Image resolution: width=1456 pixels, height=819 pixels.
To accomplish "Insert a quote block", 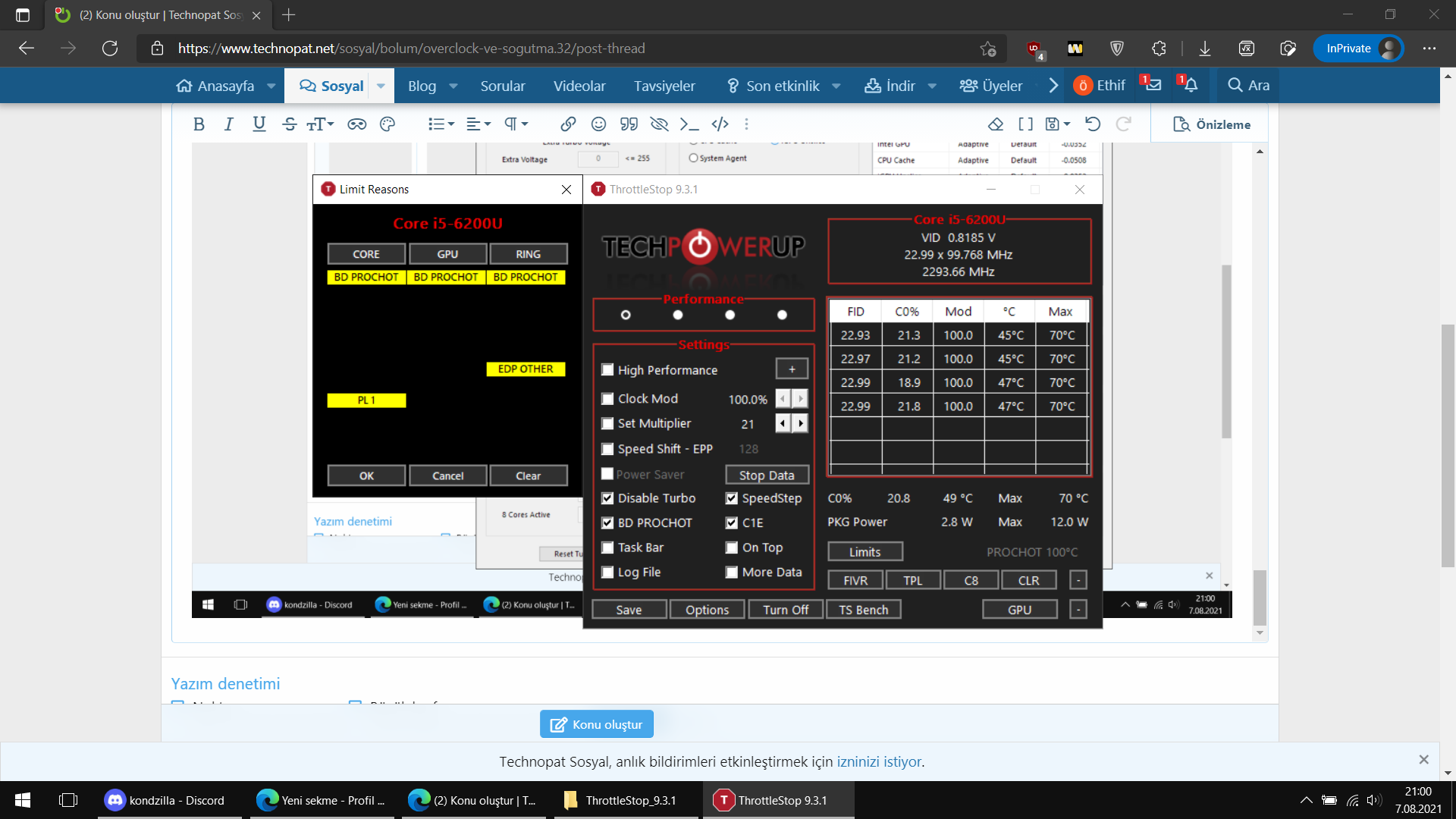I will 629,124.
